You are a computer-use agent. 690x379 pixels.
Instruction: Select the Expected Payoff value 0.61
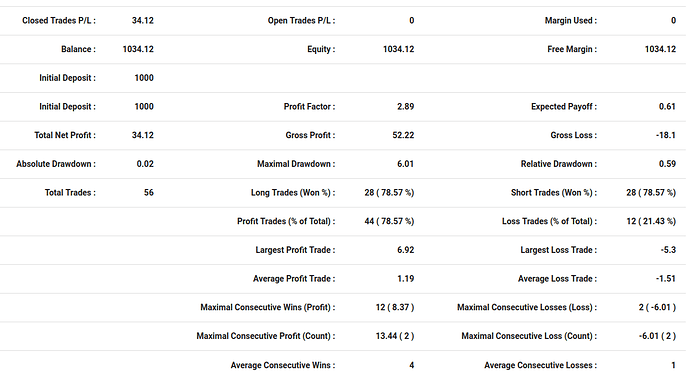[667, 107]
